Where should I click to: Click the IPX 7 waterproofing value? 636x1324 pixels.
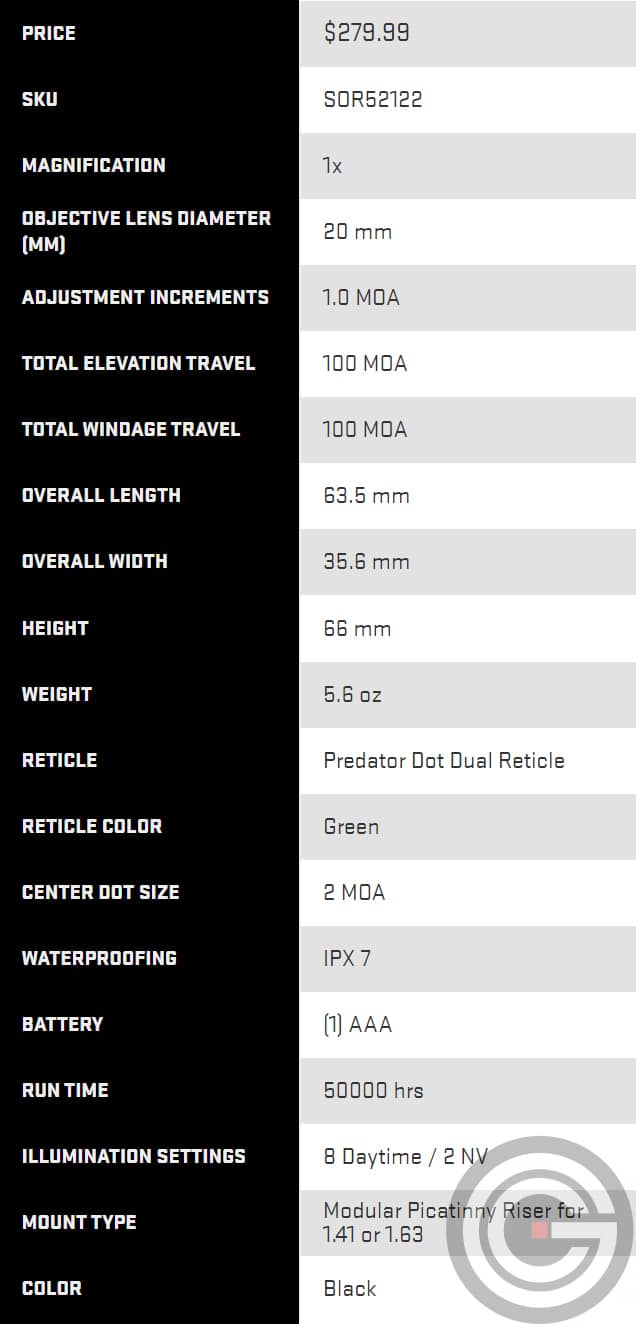click(x=347, y=958)
